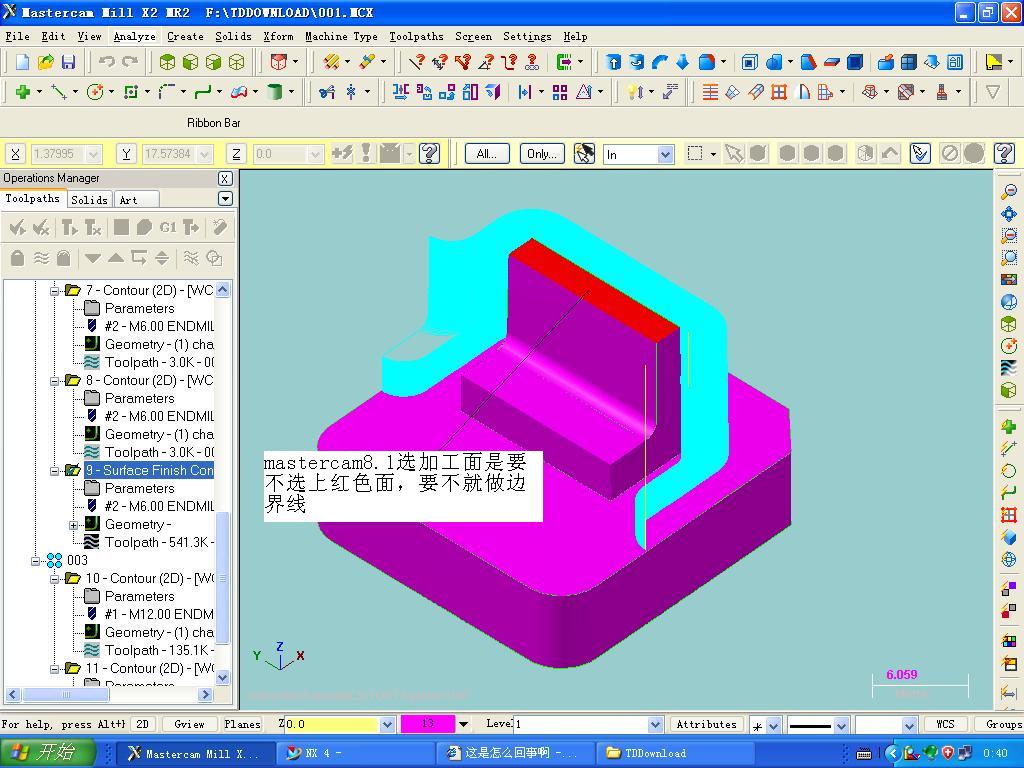Viewport: 1024px width, 768px height.
Task: Click the WCS button
Action: [945, 724]
